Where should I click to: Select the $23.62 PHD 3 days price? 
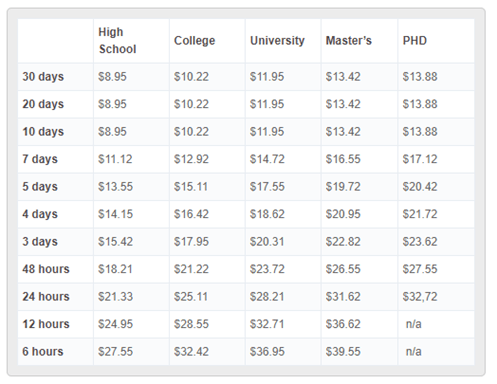(x=420, y=241)
